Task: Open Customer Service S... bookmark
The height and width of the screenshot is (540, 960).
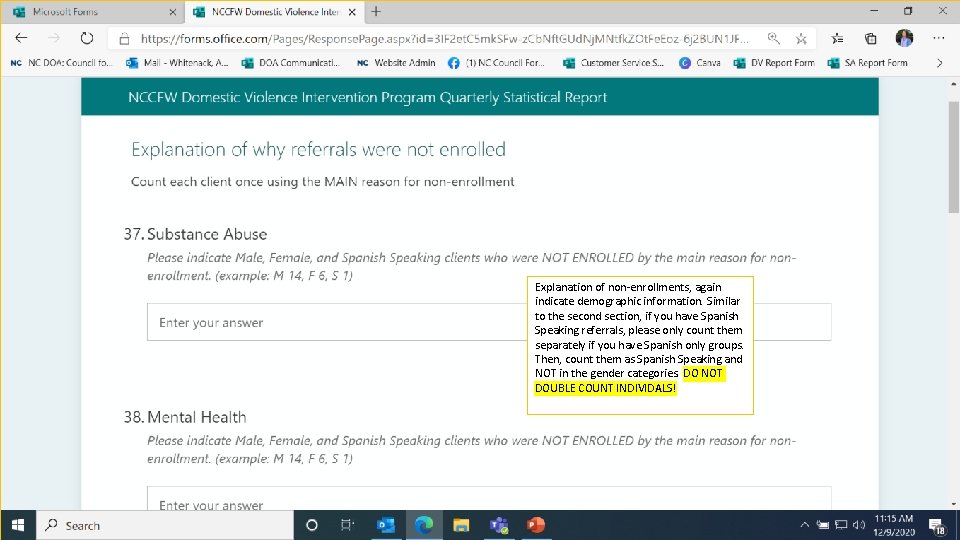Action: click(613, 62)
